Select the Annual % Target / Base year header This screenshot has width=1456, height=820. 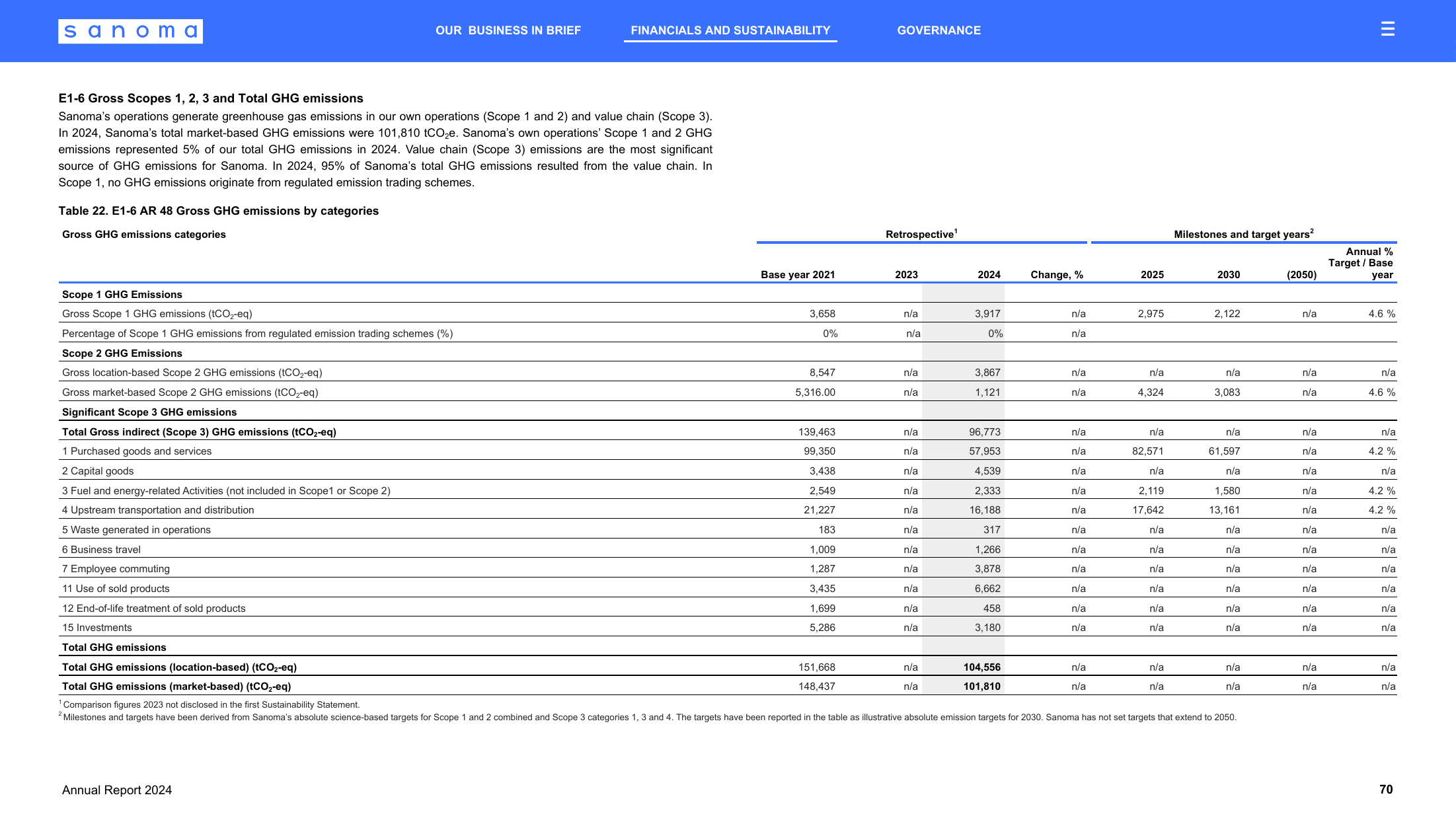tap(1360, 263)
